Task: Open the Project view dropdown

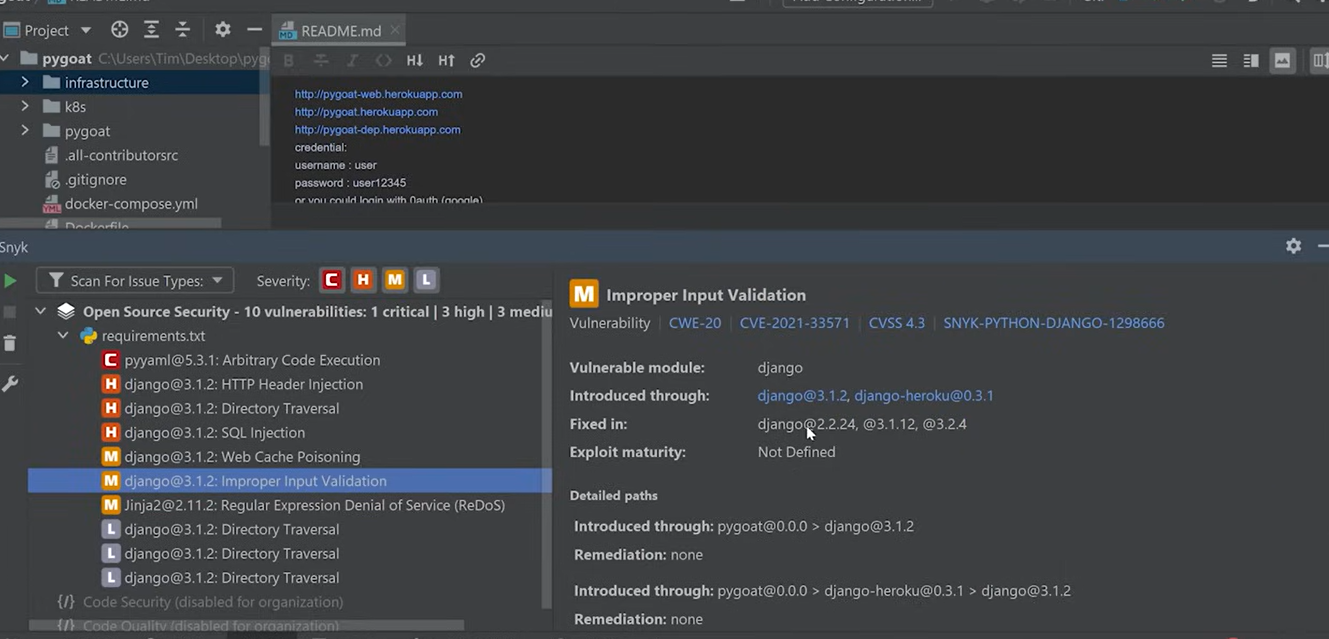Action: 47,30
